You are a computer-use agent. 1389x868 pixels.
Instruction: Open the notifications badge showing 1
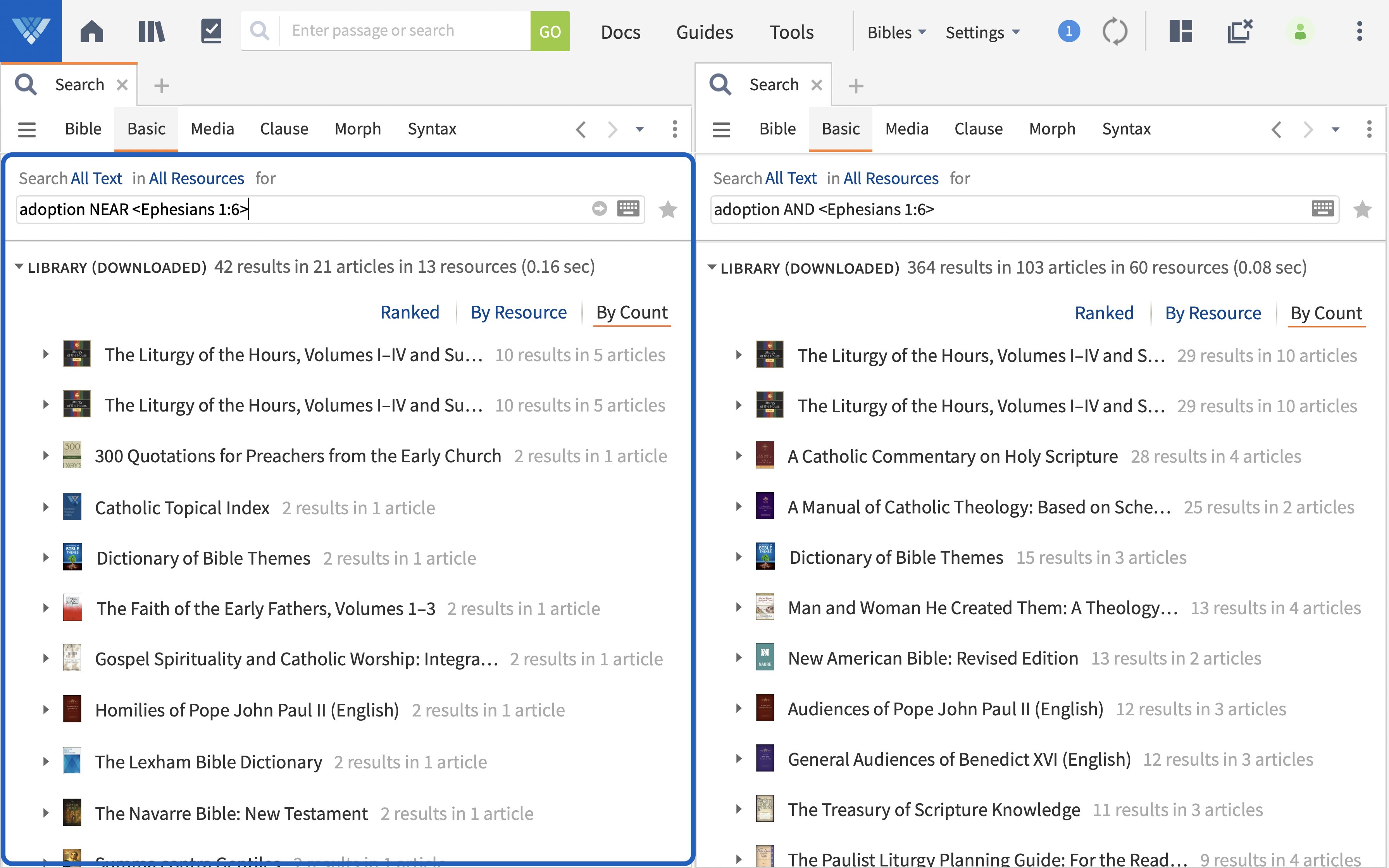1069,31
